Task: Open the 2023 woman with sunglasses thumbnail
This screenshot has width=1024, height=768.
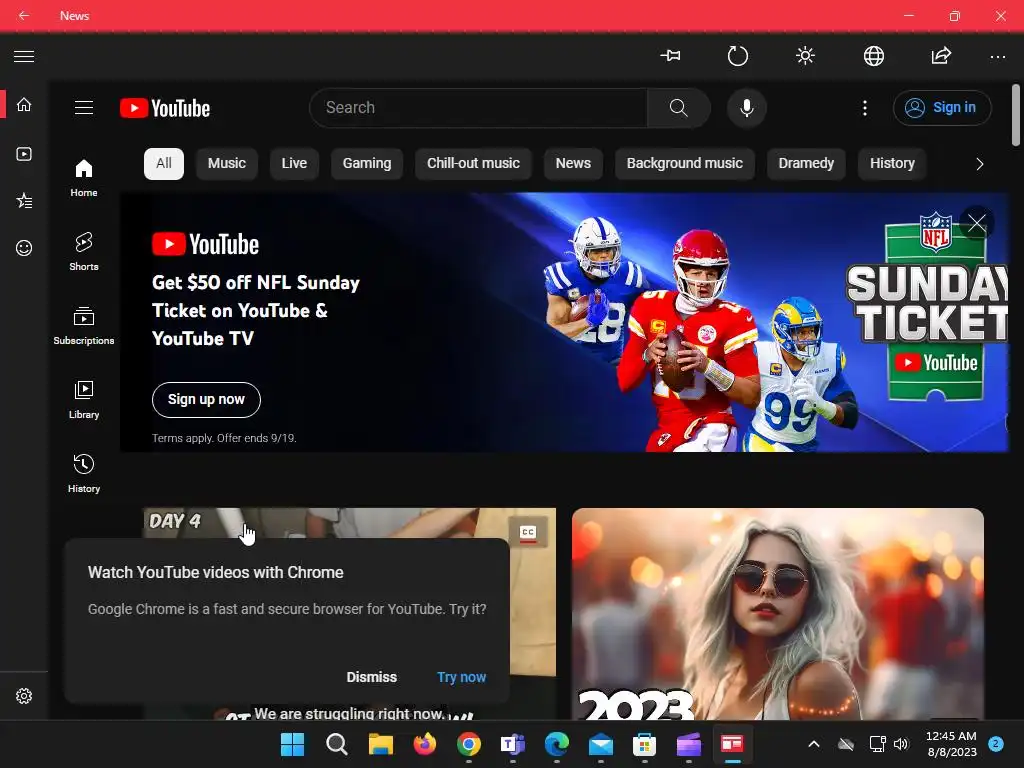Action: 778,614
